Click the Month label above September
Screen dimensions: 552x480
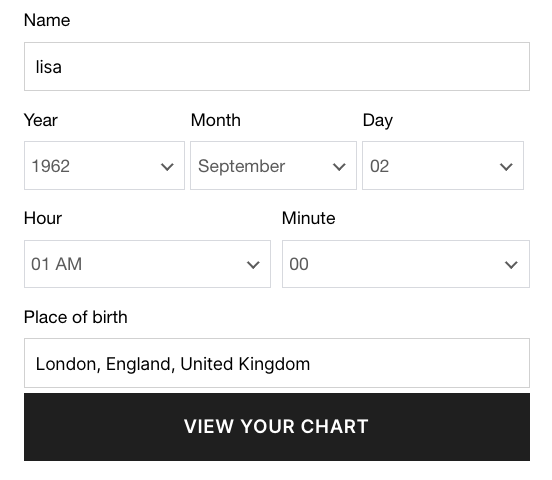coord(215,120)
